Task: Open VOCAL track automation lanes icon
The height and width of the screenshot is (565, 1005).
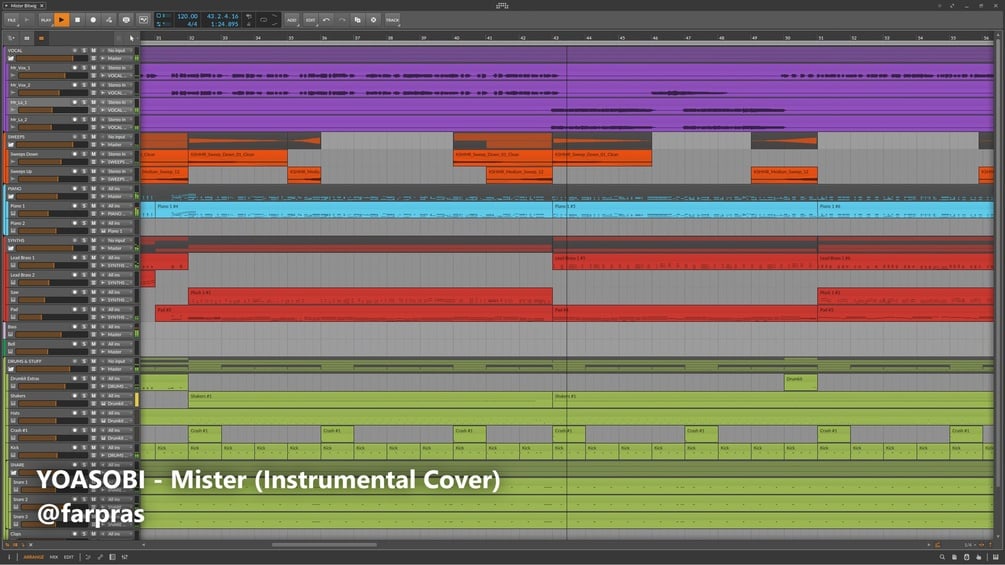Action: [94, 58]
